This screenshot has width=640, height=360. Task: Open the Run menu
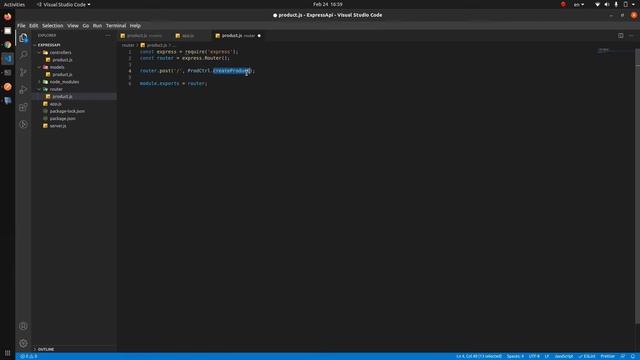tap(97, 26)
